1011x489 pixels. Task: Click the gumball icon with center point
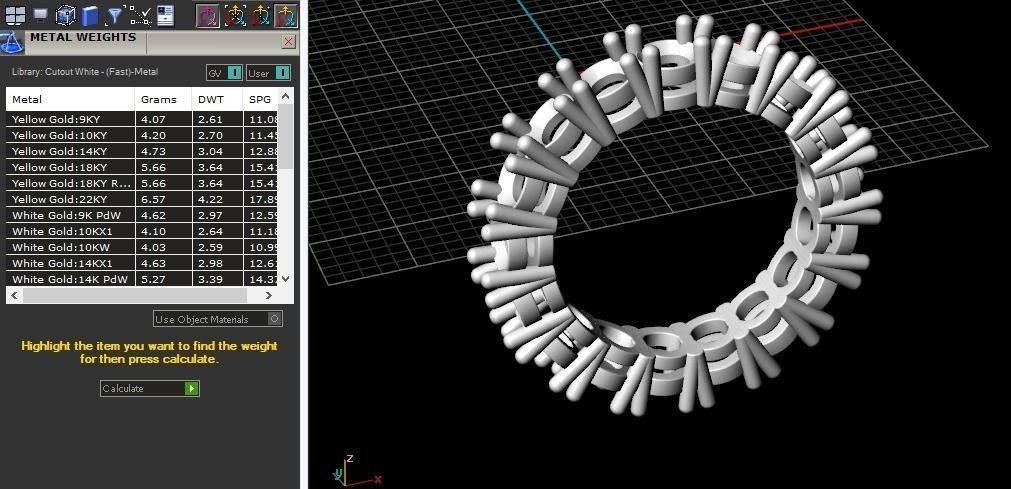click(x=260, y=15)
